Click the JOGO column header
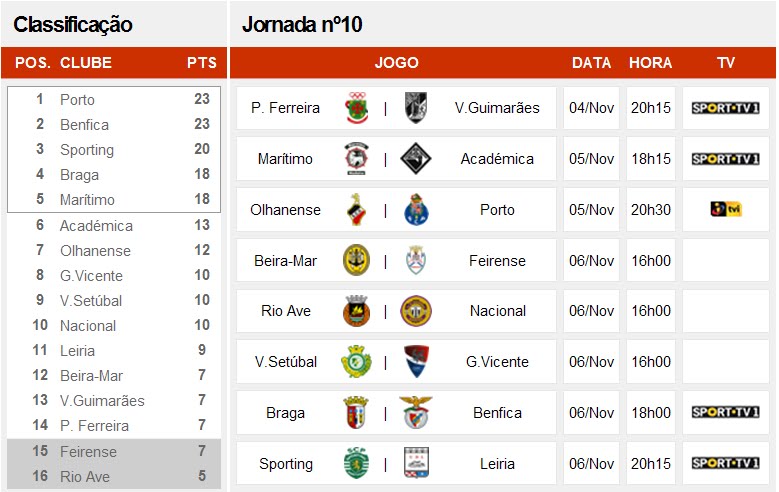Viewport: 779px width, 492px height. pos(396,63)
